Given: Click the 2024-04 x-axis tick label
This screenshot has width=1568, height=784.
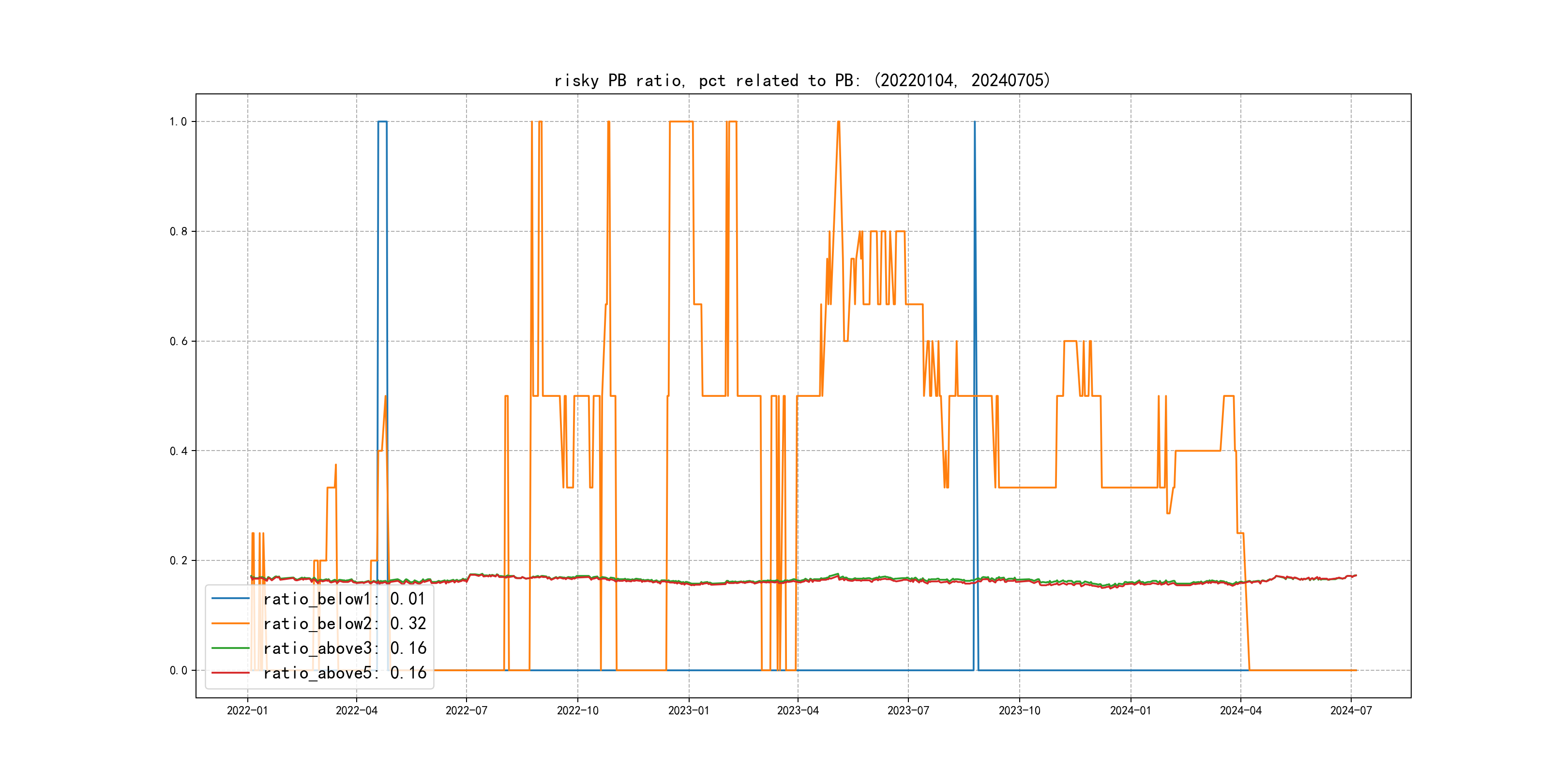Looking at the screenshot, I should pyautogui.click(x=1240, y=711).
